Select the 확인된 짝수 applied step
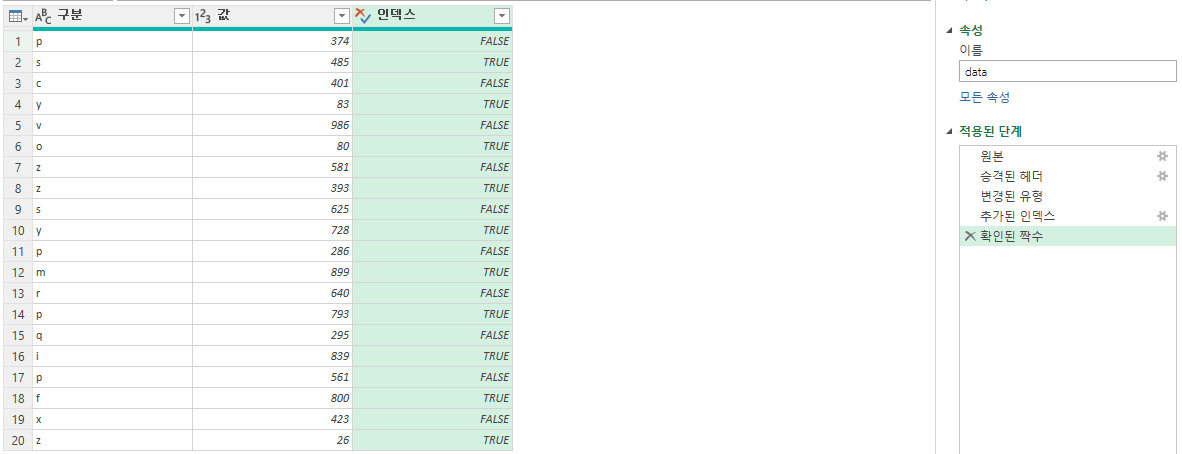1182x454 pixels. click(1067, 237)
